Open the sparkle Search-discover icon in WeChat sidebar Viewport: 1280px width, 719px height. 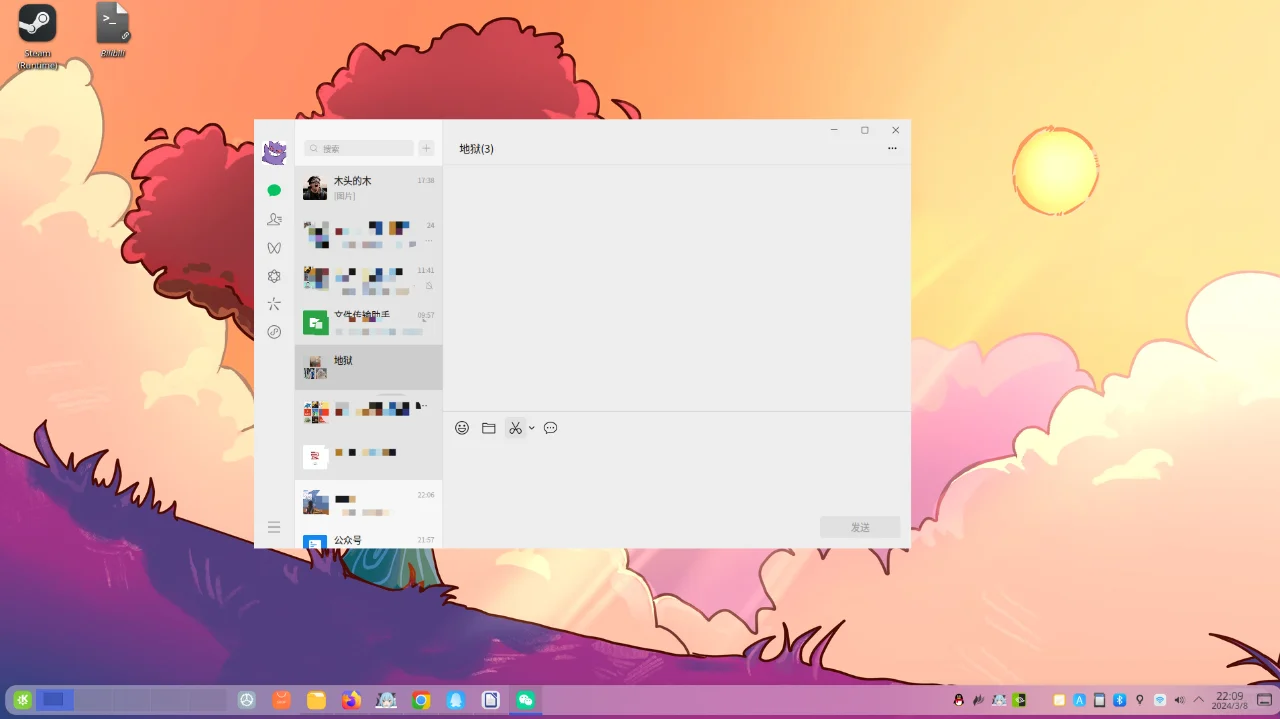pos(274,304)
